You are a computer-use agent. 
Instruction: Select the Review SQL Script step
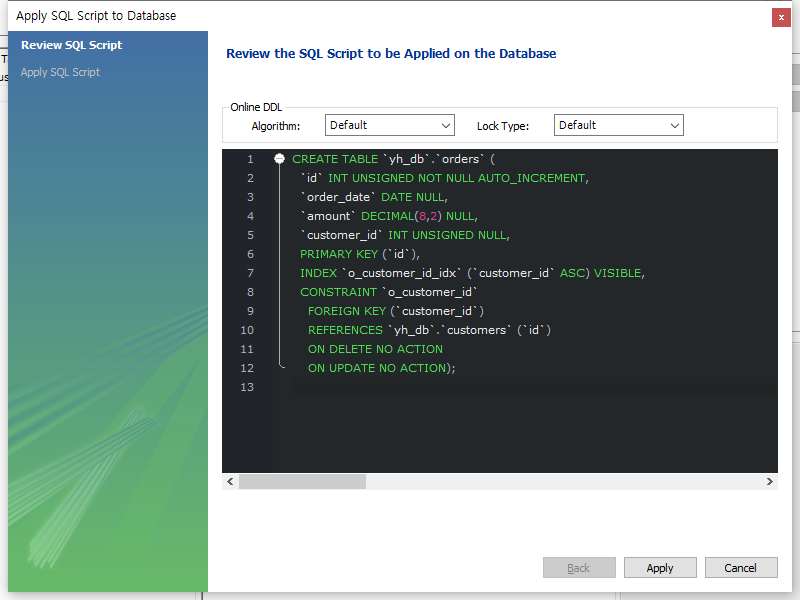tap(69, 45)
